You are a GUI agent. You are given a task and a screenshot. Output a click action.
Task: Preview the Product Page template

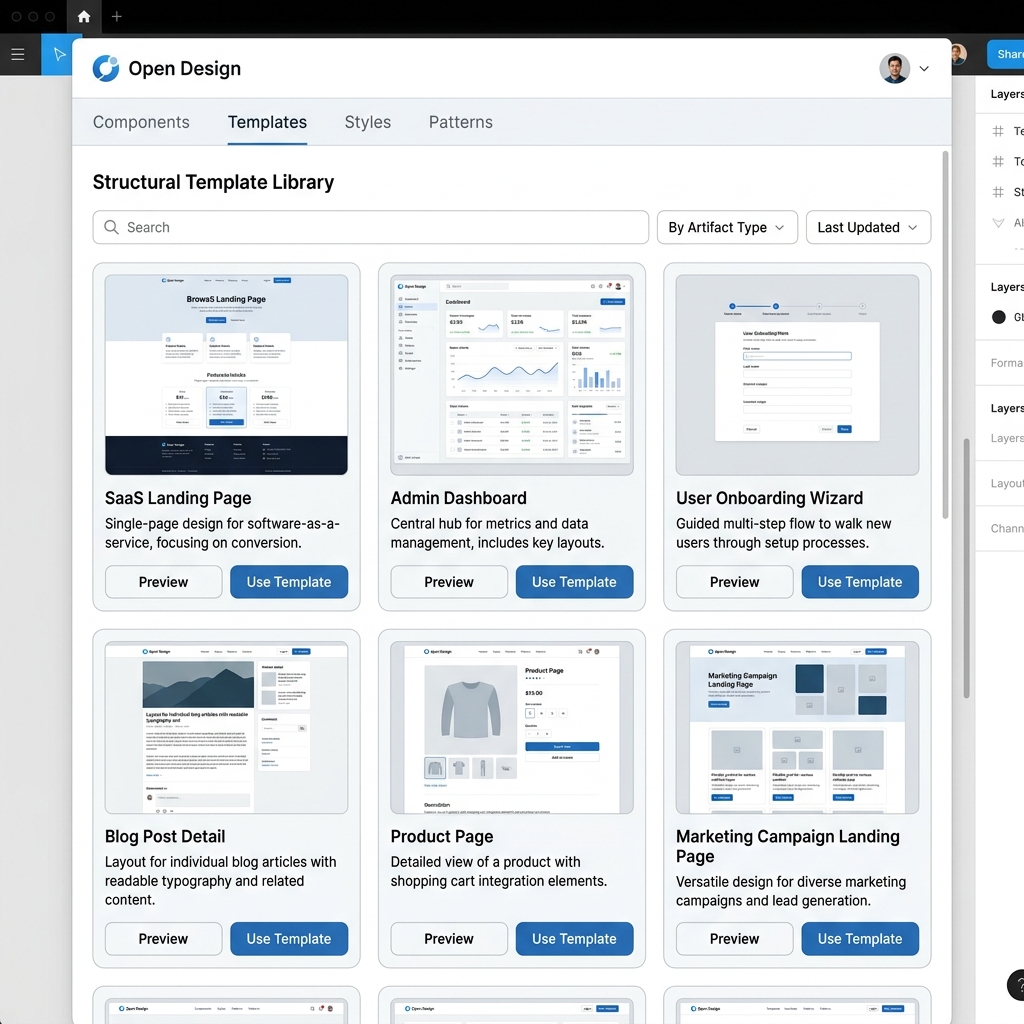(x=449, y=938)
